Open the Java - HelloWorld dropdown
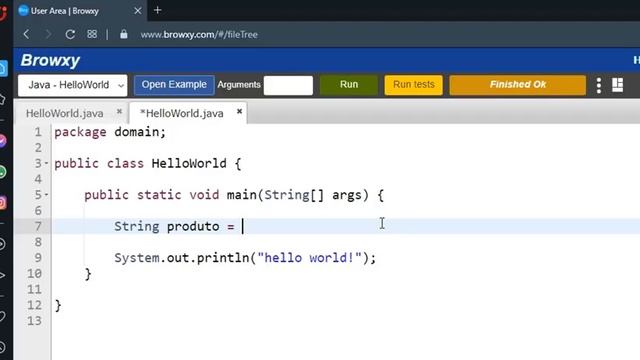The width and height of the screenshot is (640, 360). click(73, 85)
